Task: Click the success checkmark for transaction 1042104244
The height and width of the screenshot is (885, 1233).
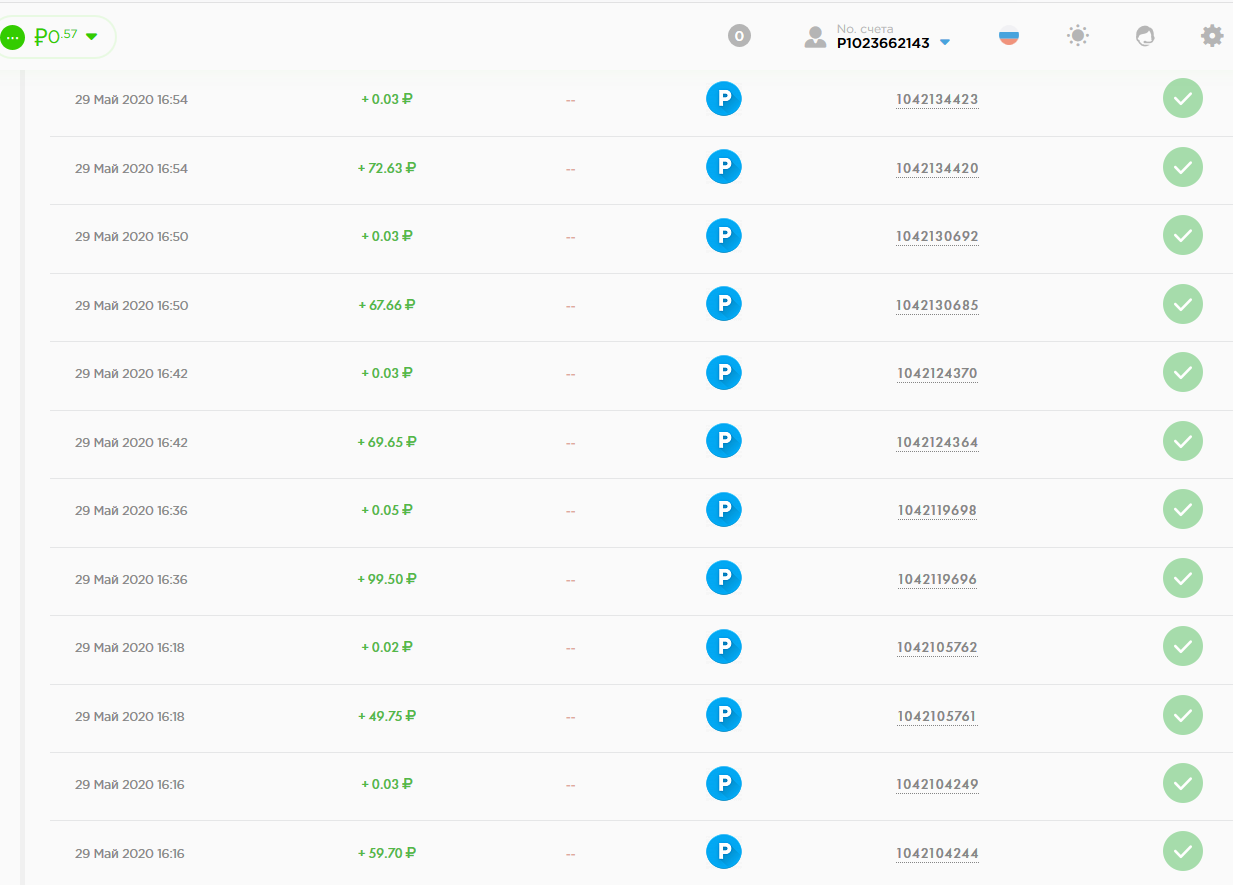Action: coord(1183,852)
